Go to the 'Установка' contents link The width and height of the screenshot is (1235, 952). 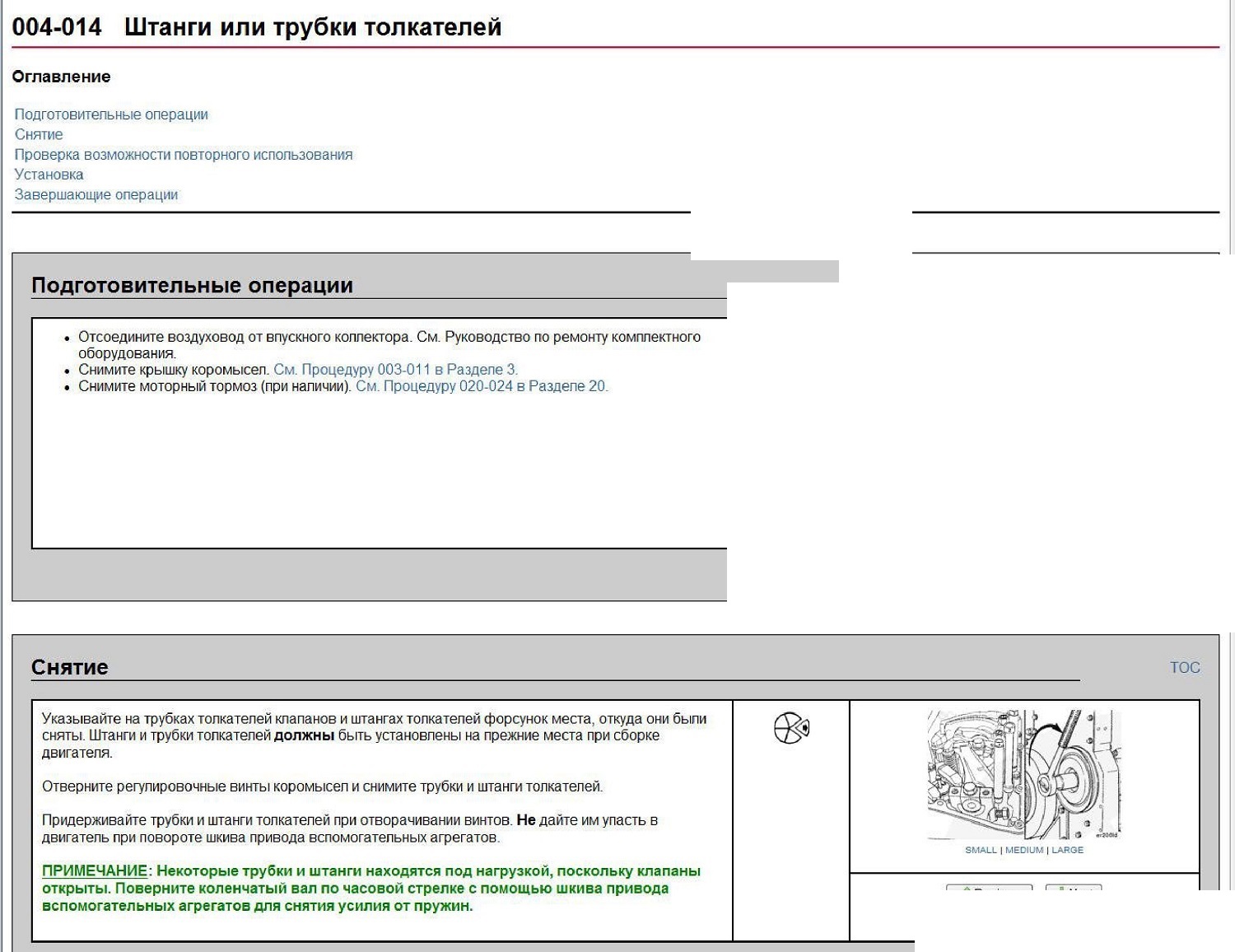click(49, 175)
